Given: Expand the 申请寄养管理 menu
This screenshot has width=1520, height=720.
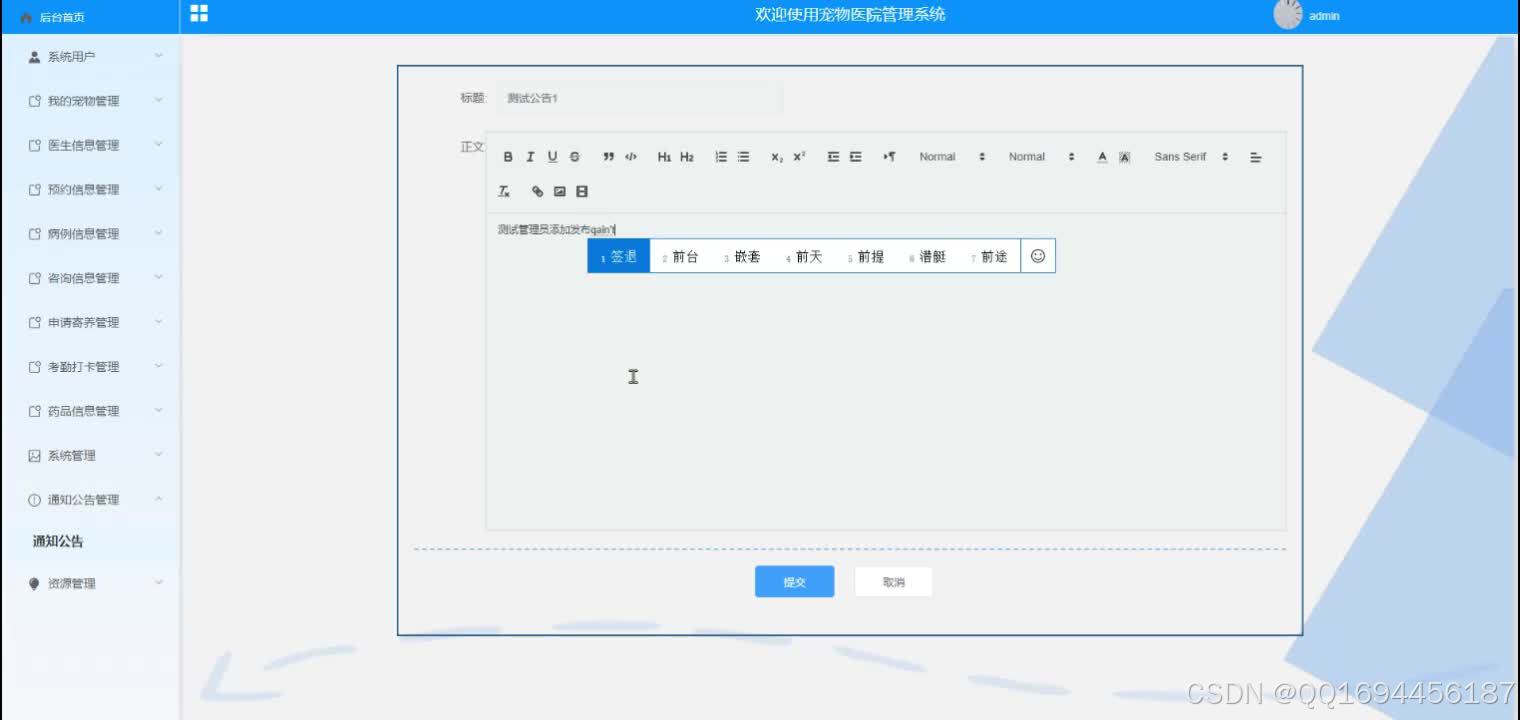Looking at the screenshot, I should (x=90, y=322).
